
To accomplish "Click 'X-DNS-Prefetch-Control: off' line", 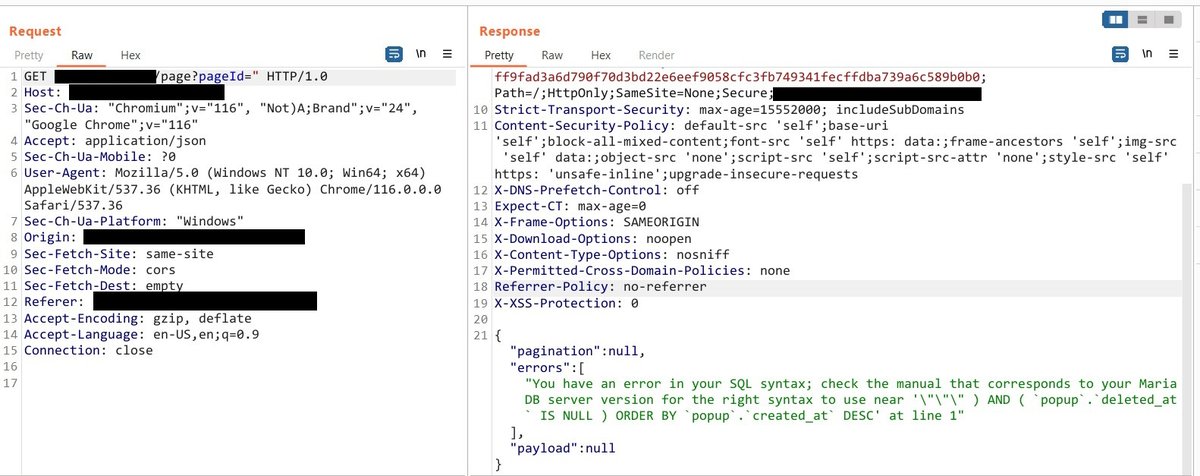I will click(x=597, y=190).
